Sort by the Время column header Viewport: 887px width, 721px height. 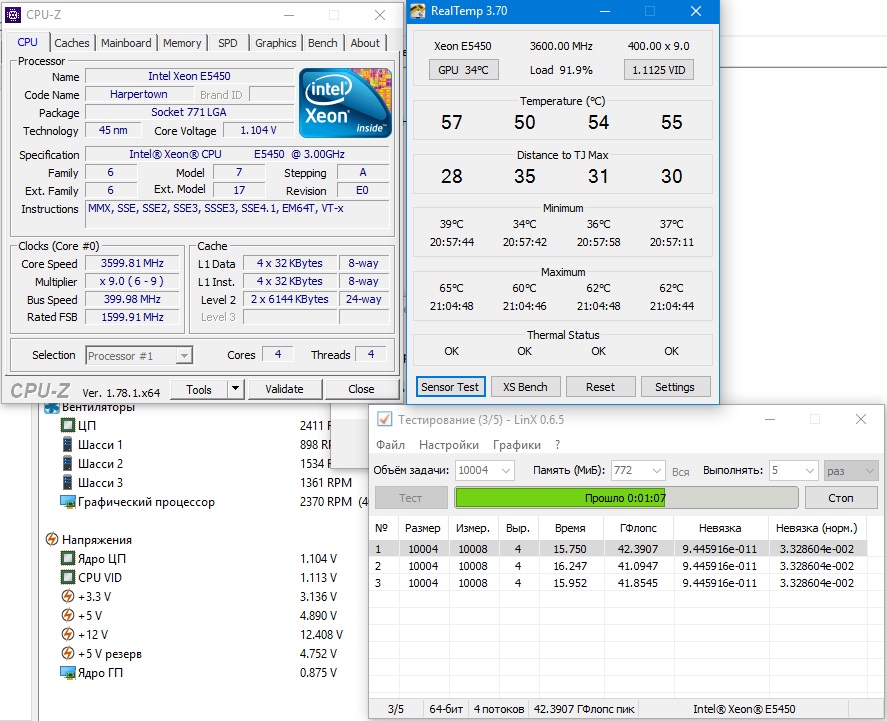coord(570,528)
